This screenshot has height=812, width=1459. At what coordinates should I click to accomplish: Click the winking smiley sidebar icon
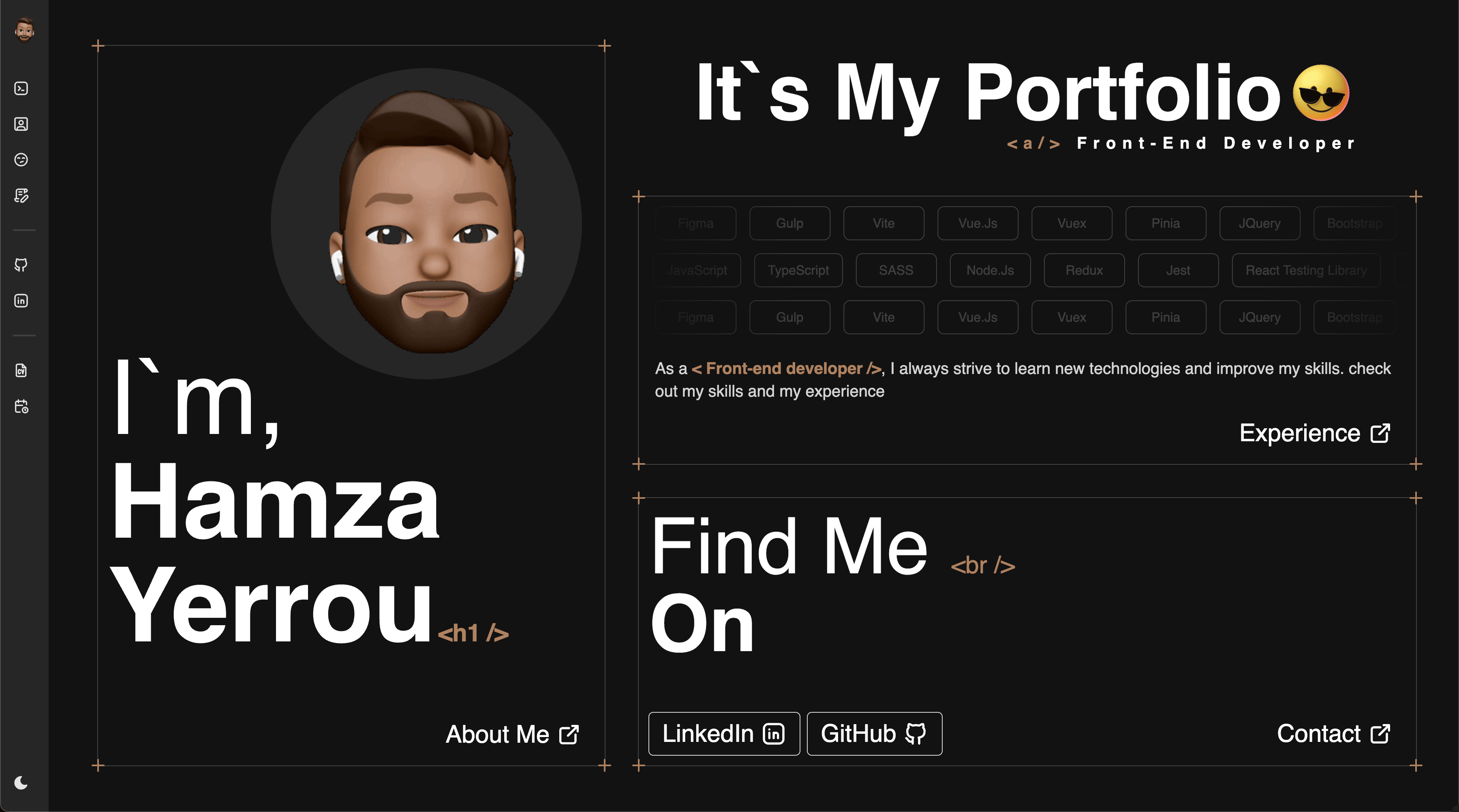point(21,160)
